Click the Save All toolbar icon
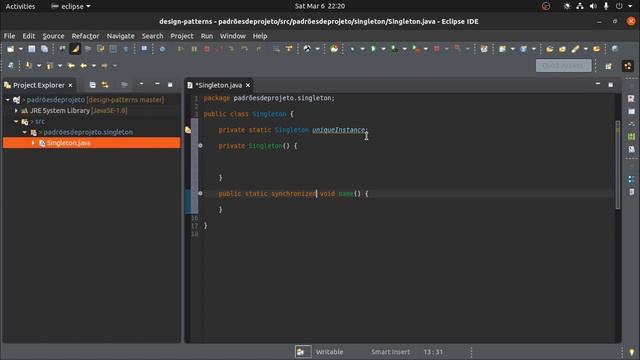 [x=44, y=49]
